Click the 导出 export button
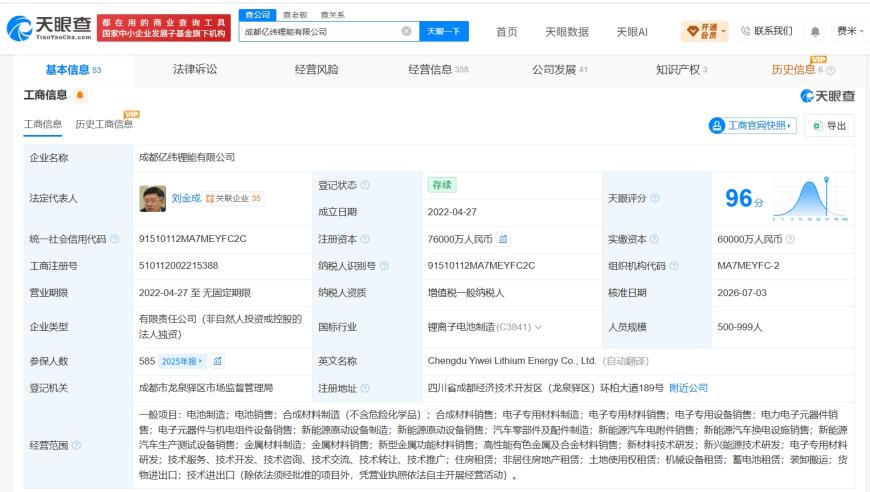This screenshot has width=870, height=492. (829, 126)
